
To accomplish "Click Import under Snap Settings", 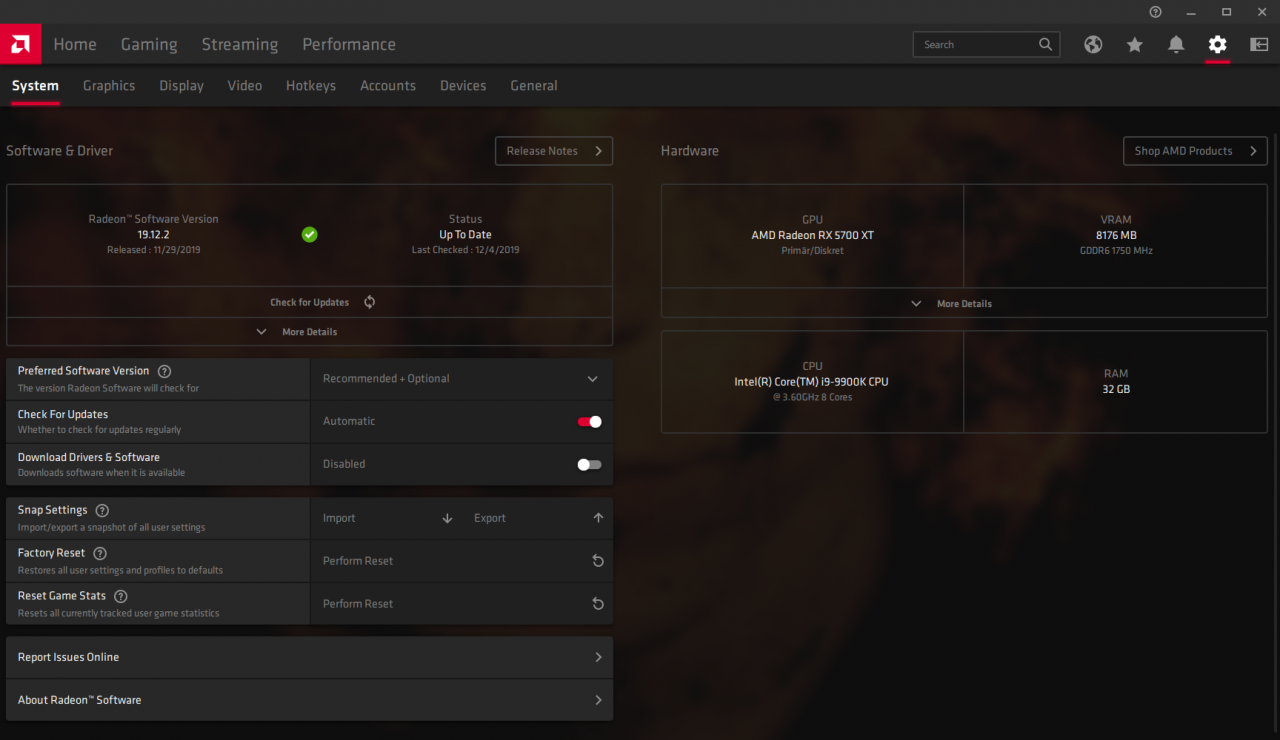I will click(x=339, y=518).
